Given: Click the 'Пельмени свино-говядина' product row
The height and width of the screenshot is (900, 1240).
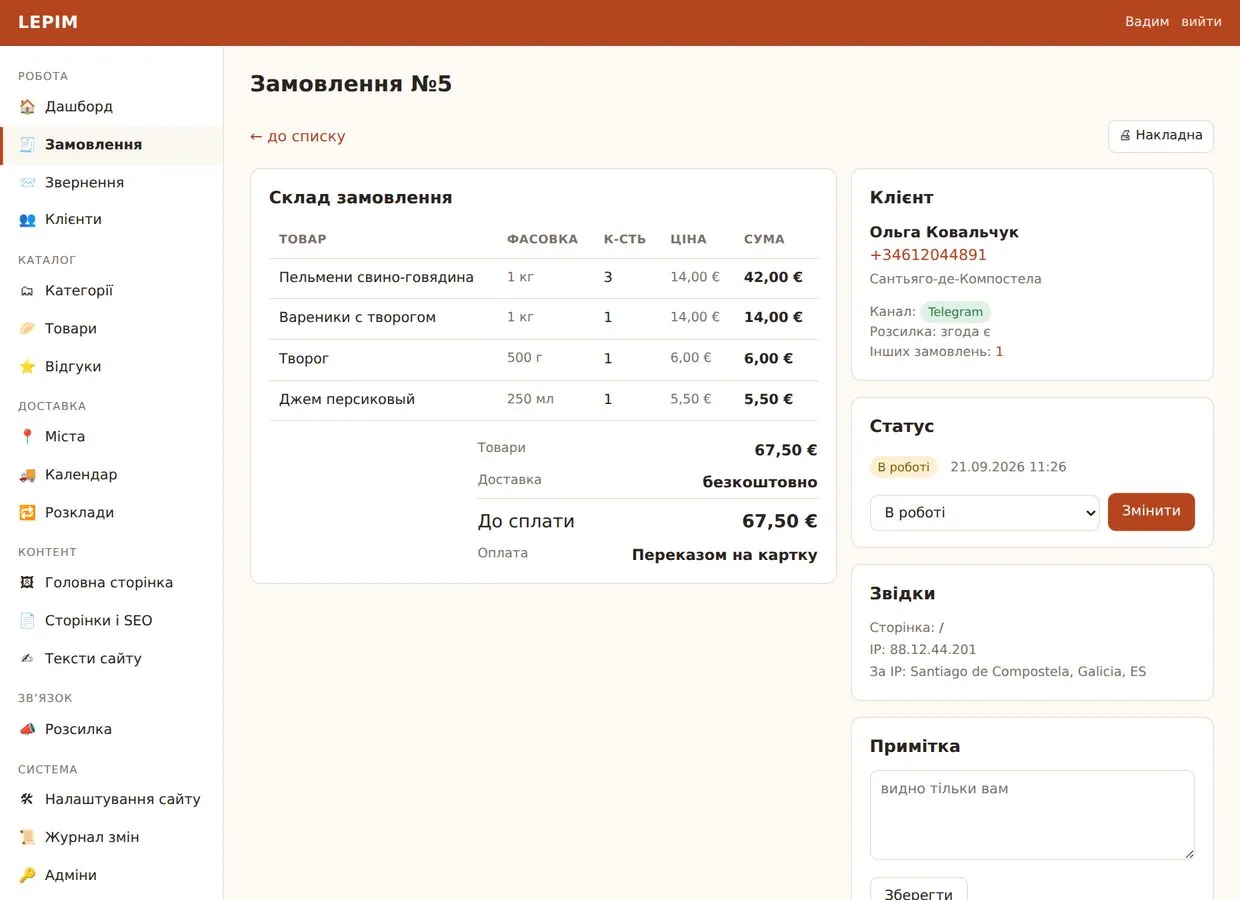Looking at the screenshot, I should 543,278.
